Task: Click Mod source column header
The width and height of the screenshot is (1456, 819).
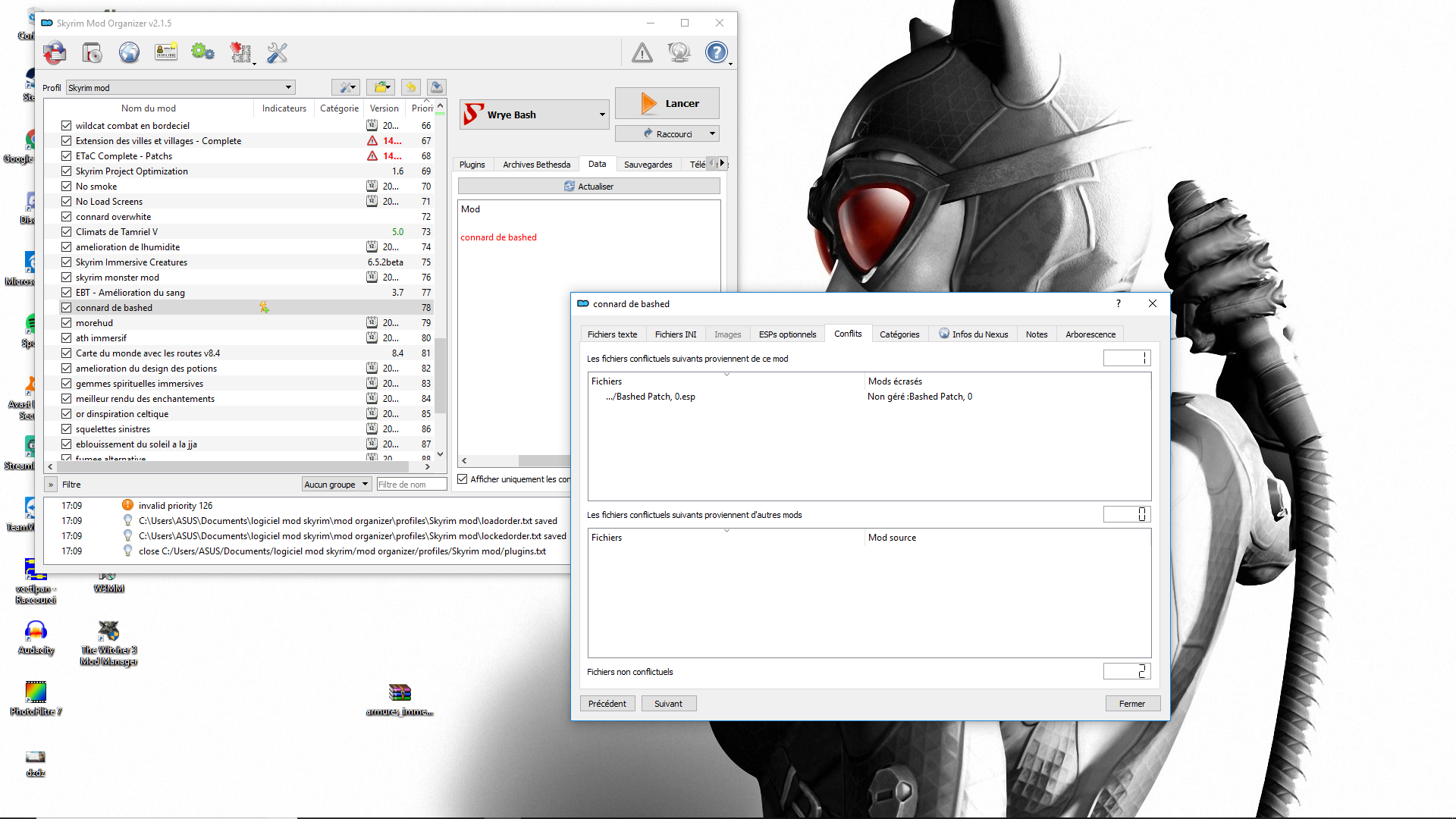Action: pos(1007,538)
